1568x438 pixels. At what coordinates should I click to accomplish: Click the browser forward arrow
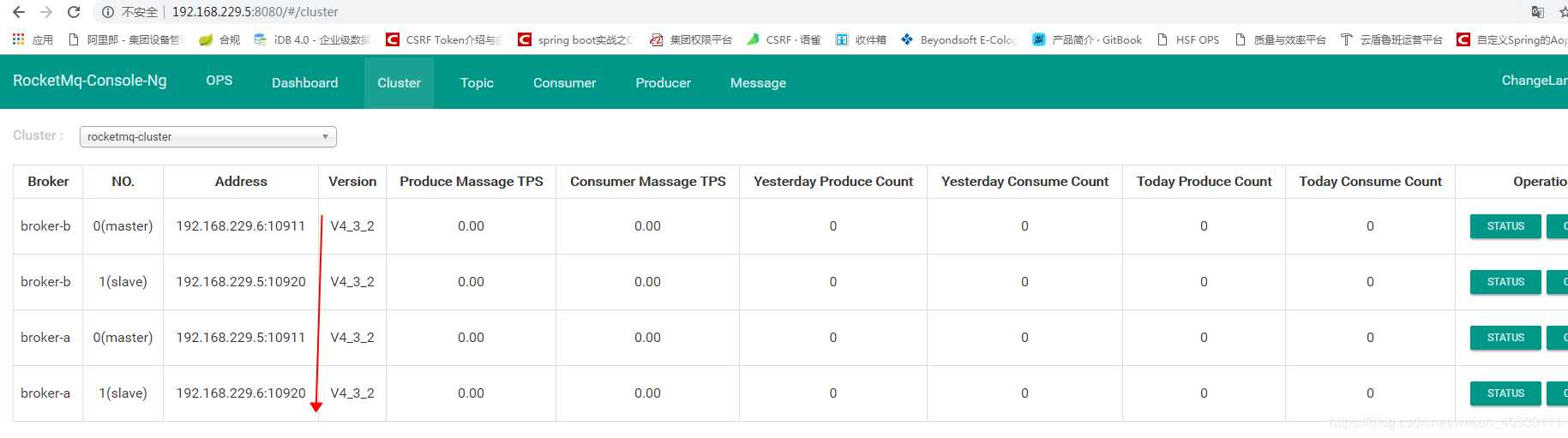(46, 12)
